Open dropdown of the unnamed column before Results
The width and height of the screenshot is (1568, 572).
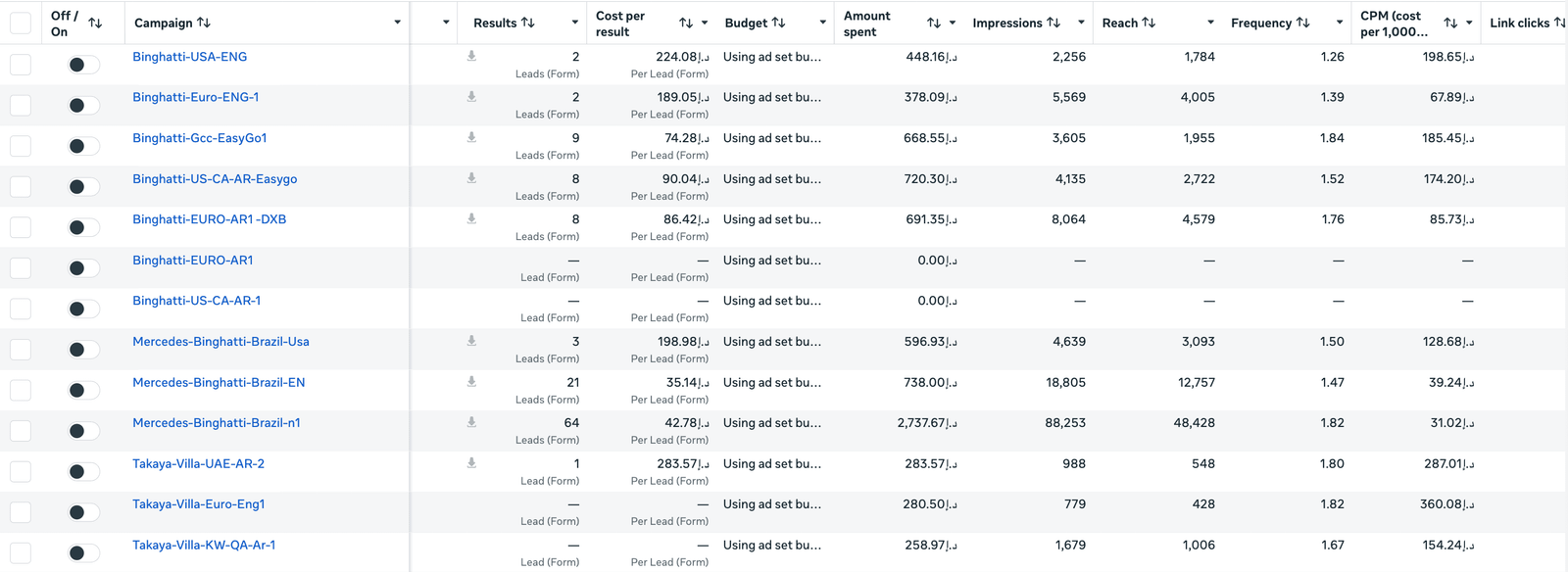(x=446, y=23)
